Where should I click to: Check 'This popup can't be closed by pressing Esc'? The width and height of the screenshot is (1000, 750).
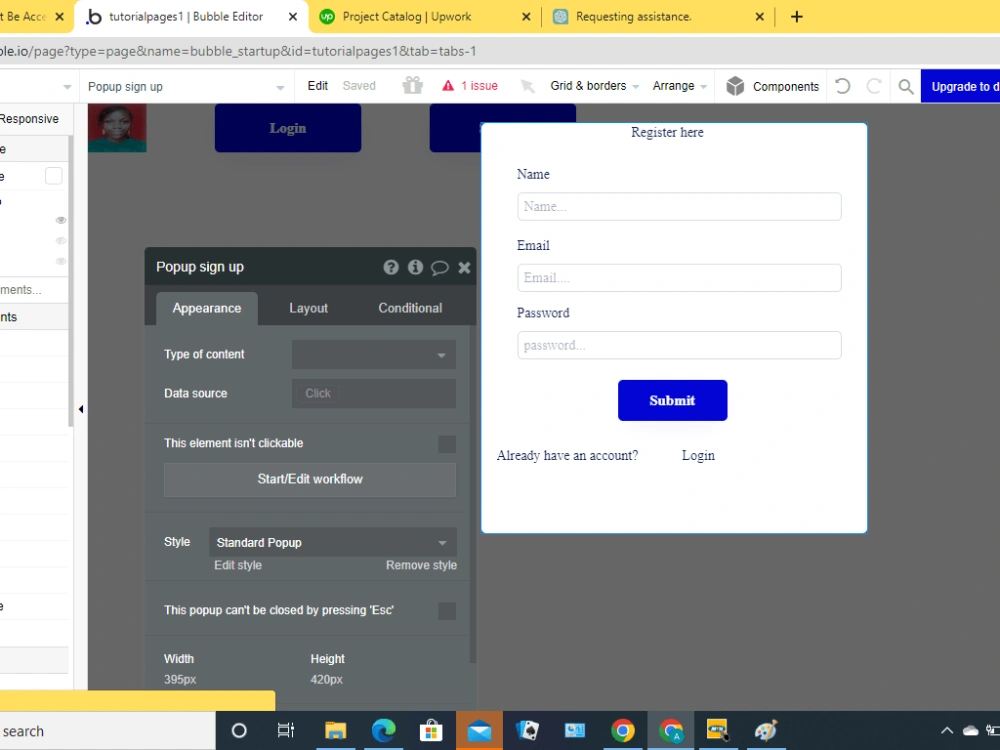coord(446,610)
